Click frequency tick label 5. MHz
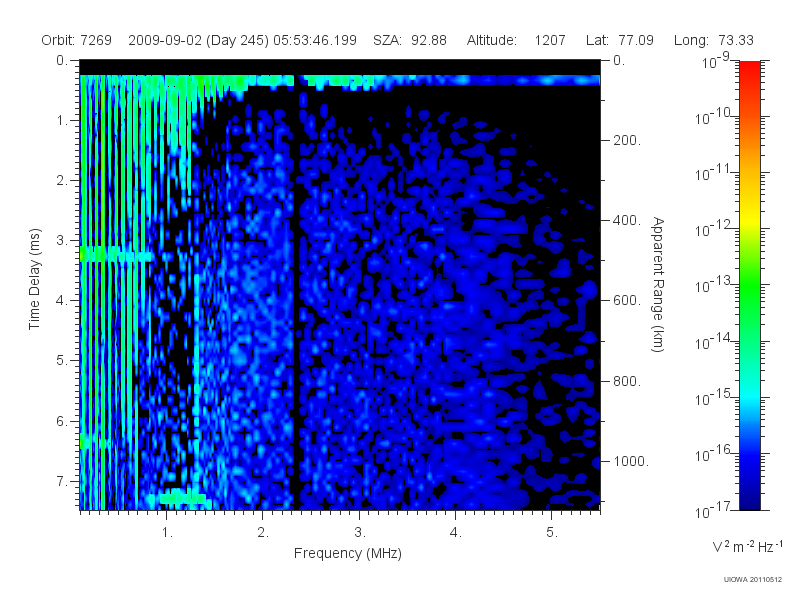The width and height of the screenshot is (800, 600). pos(552,533)
